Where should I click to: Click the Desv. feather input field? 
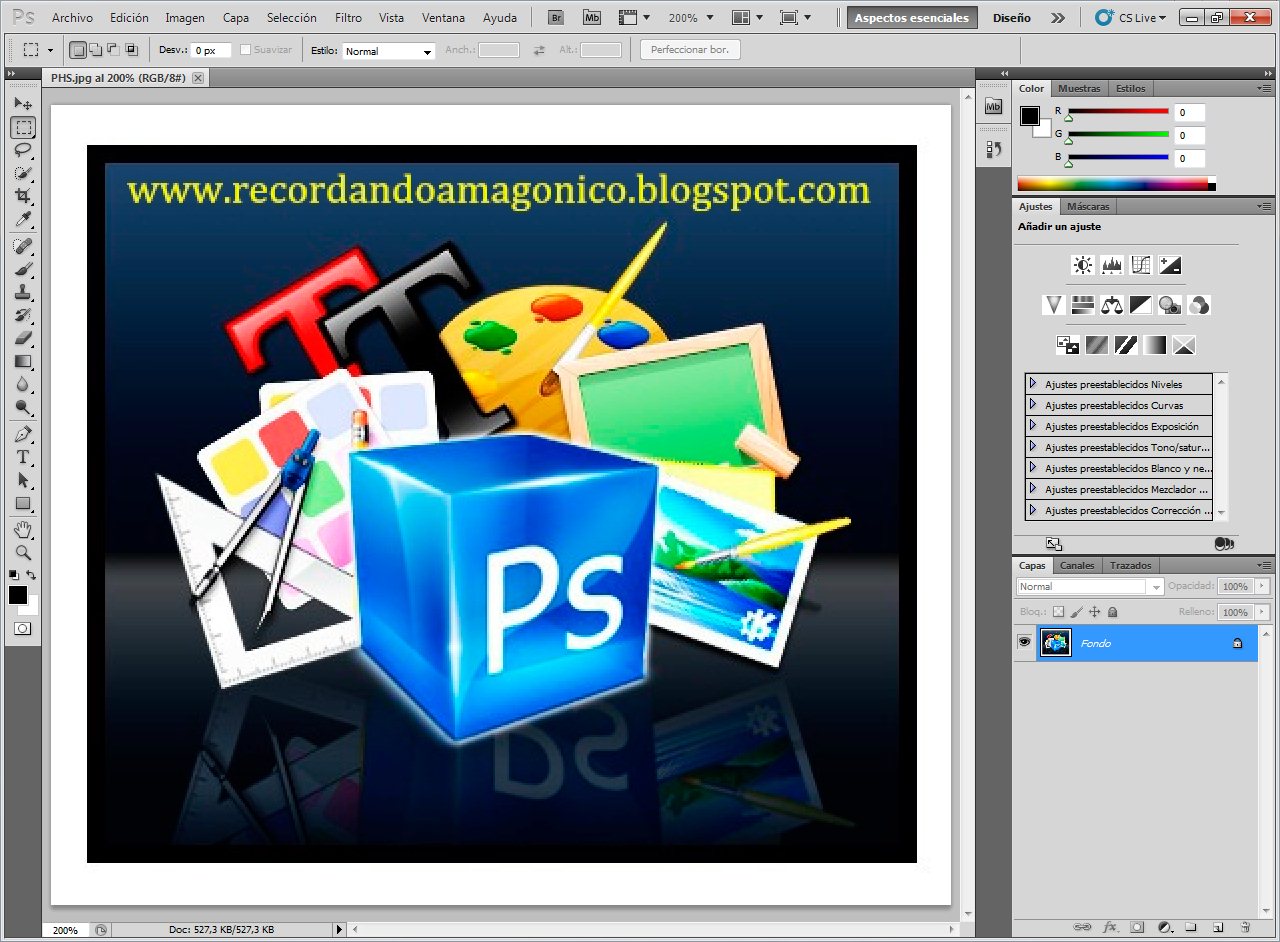click(211, 49)
